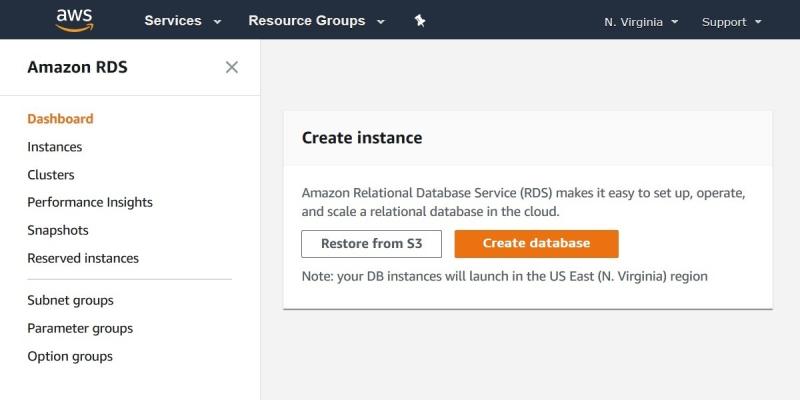Go to Parameter groups

pos(80,328)
